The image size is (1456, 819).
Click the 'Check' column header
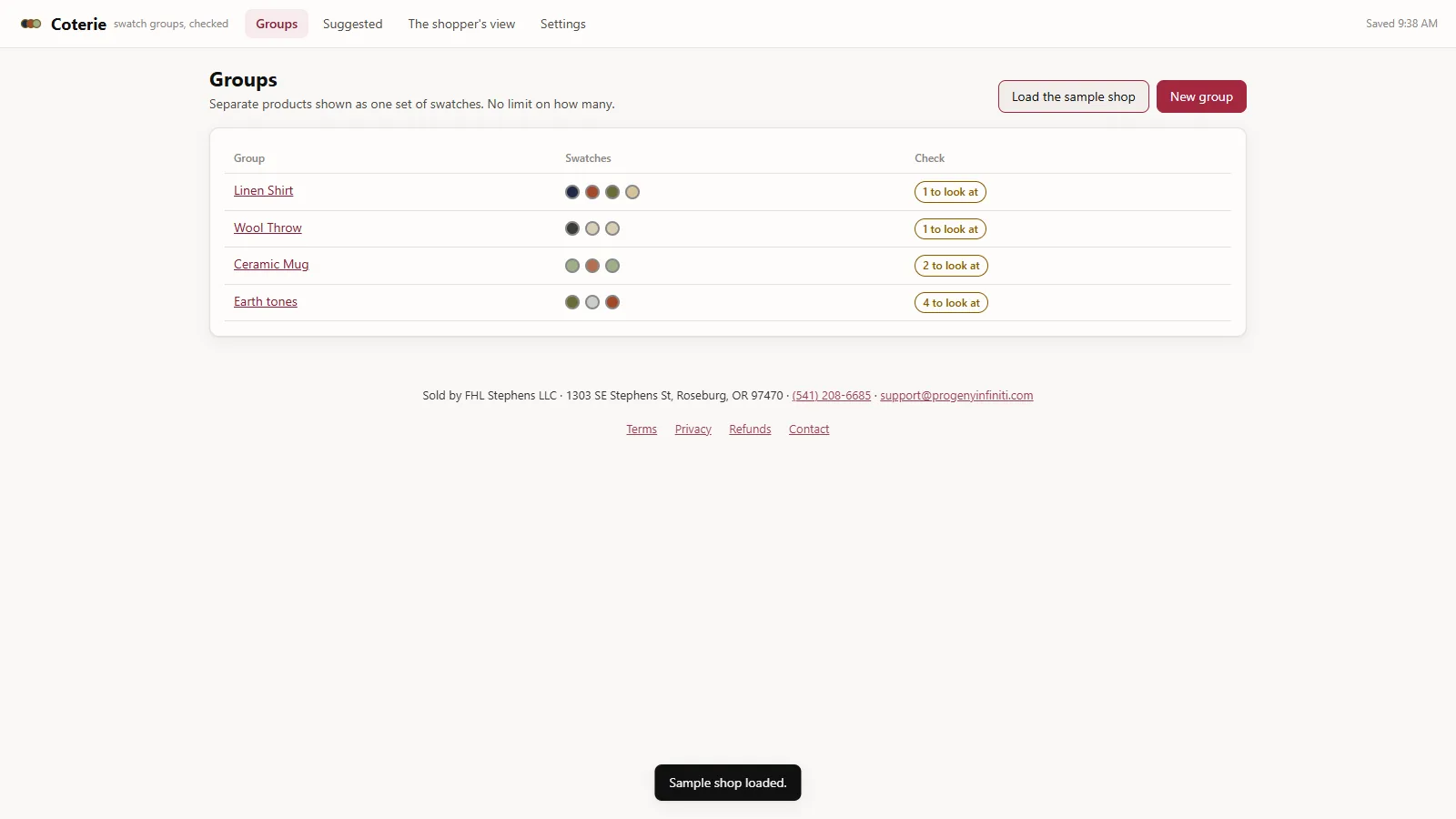(929, 158)
